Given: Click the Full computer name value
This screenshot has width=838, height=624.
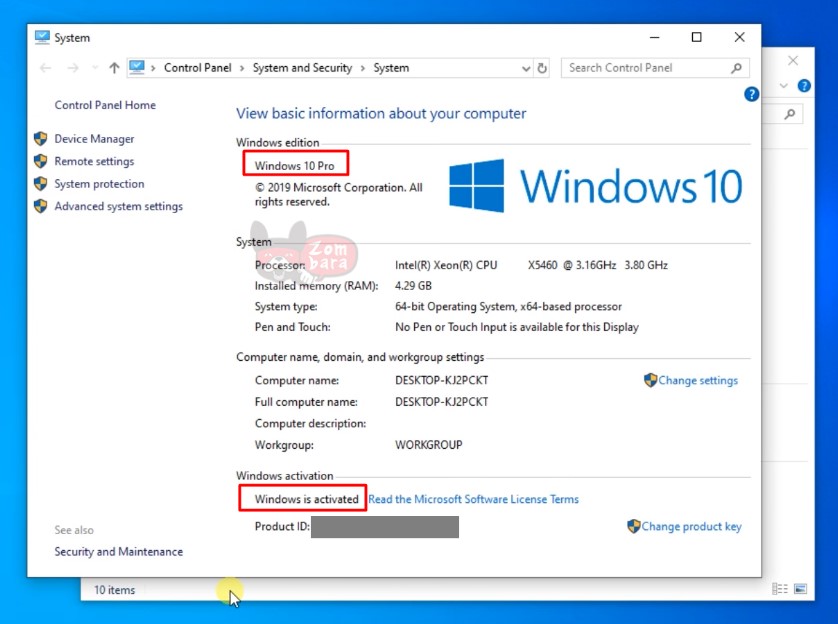Looking at the screenshot, I should point(441,402).
